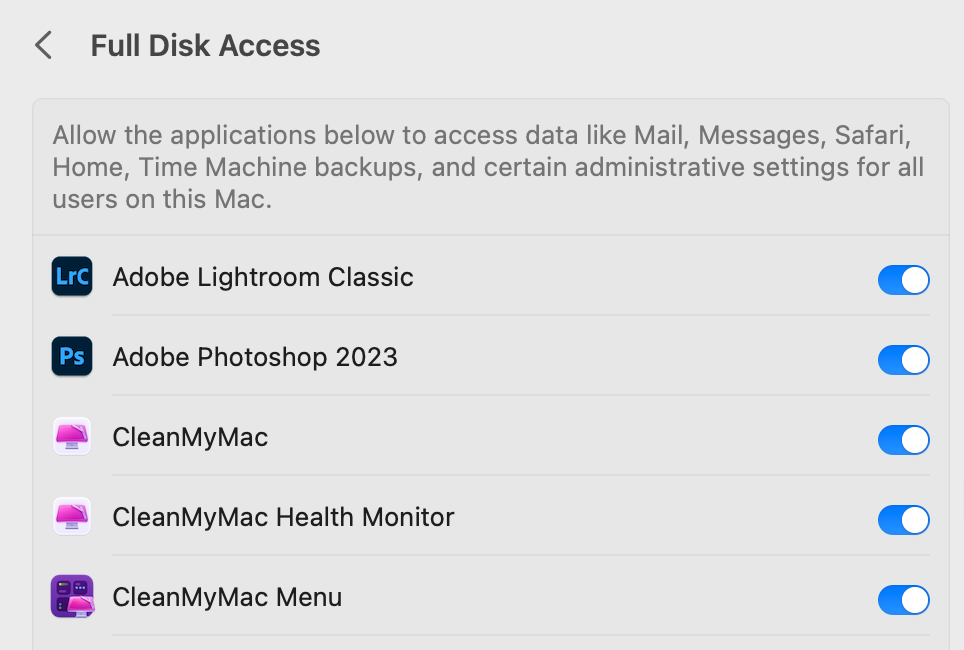This screenshot has width=964, height=650.
Task: Select the CleanMyMac name label
Action: point(190,437)
